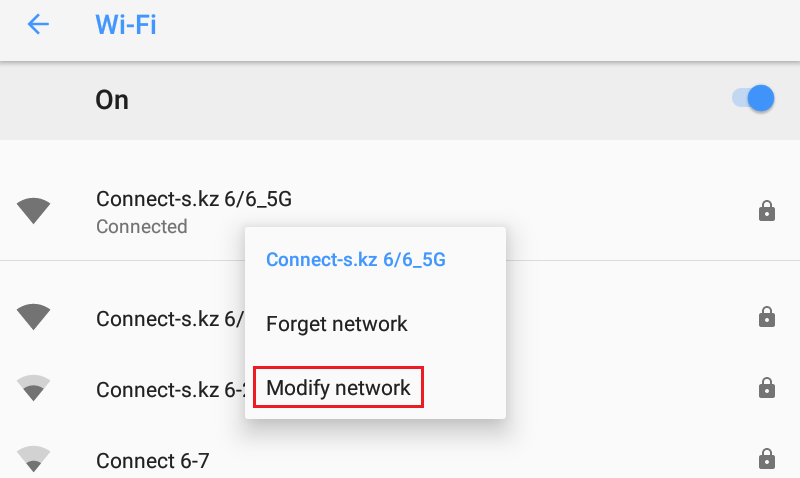
Task: Go back using the arrow icon
Action: coord(38,24)
